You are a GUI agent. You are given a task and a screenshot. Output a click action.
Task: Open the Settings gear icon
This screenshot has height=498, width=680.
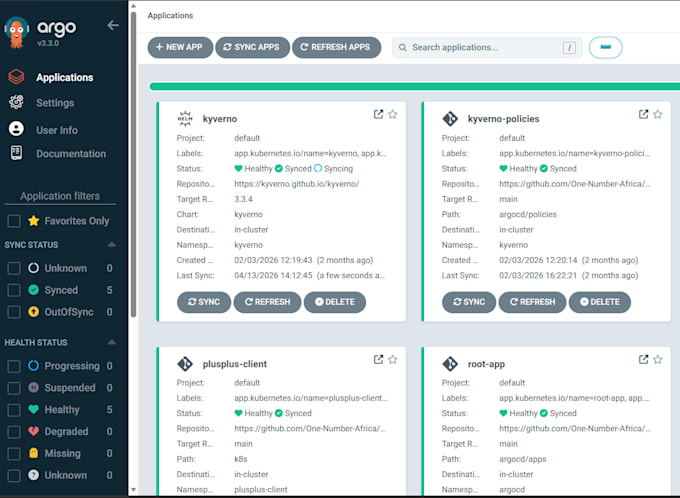[x=16, y=102]
